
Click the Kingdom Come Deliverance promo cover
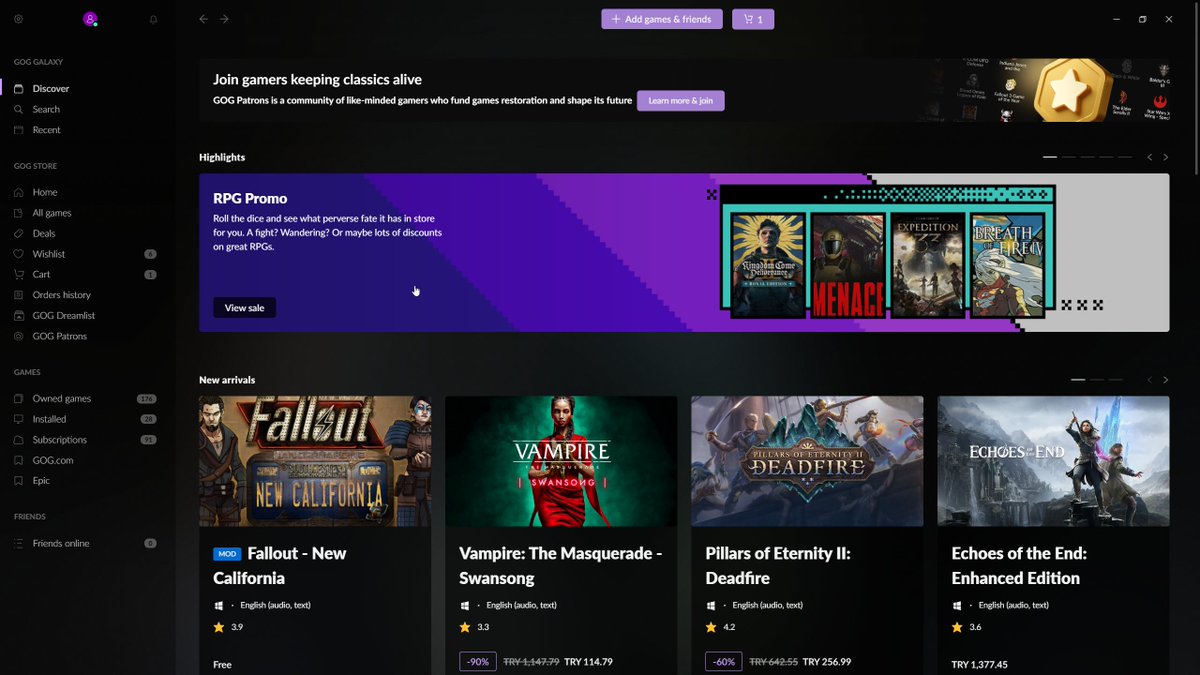768,265
